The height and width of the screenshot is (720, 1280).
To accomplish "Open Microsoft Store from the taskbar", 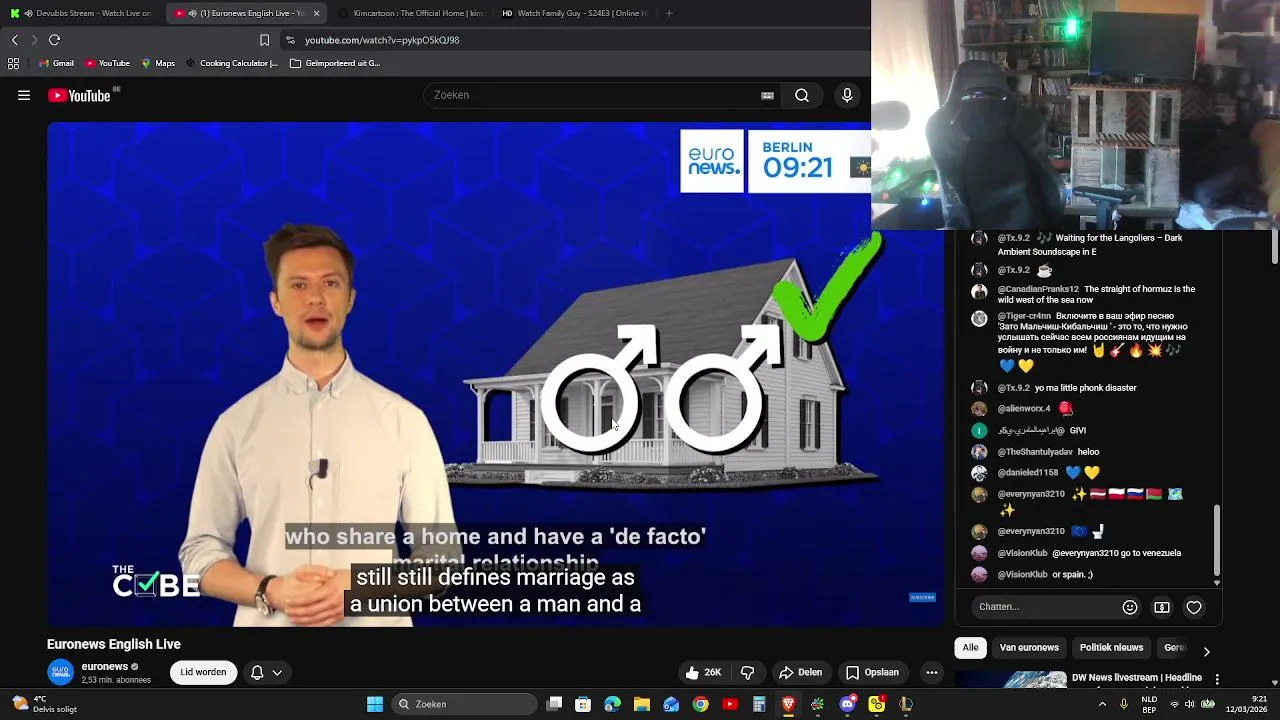I will (583, 704).
